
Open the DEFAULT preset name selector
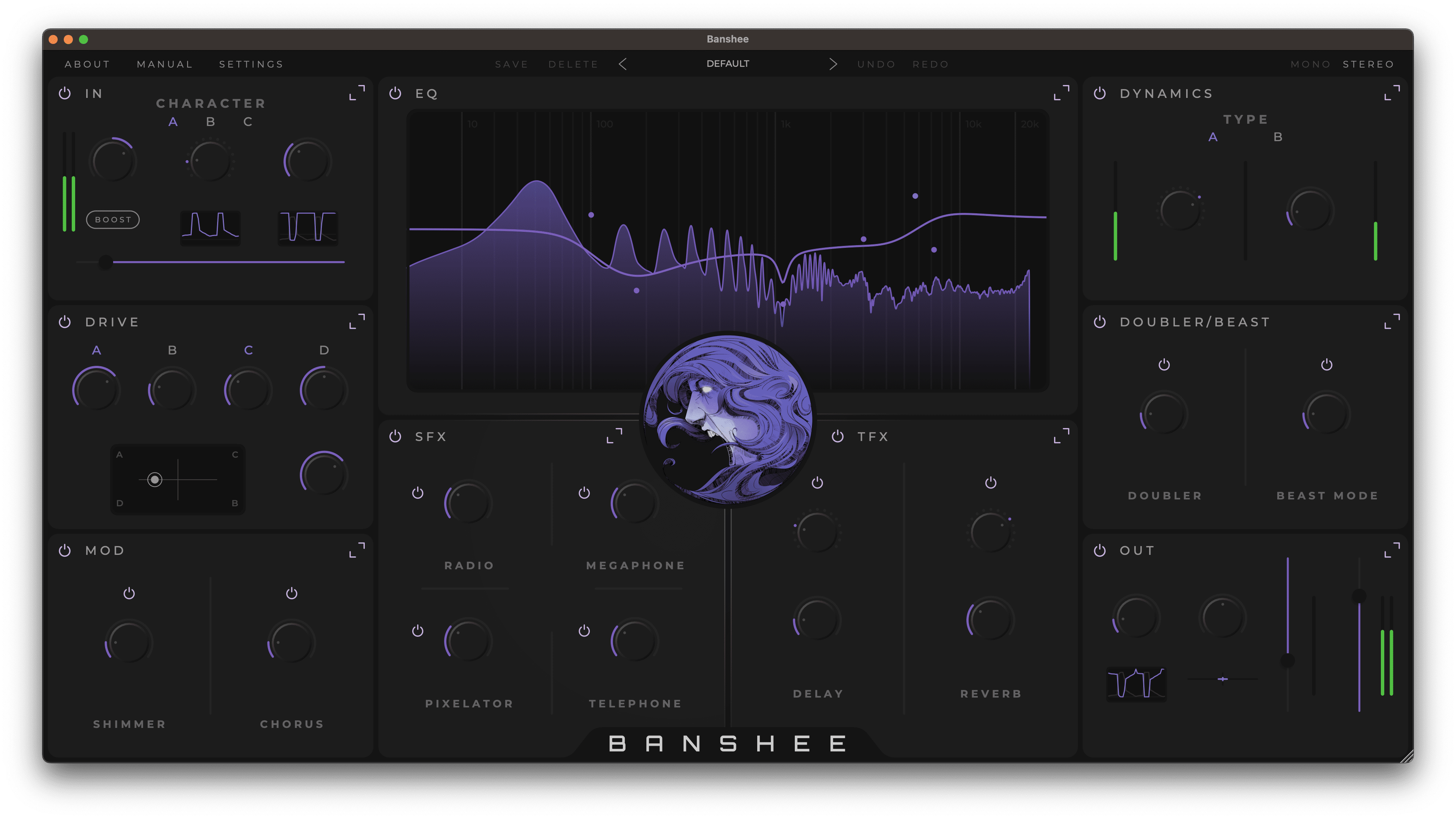point(728,64)
